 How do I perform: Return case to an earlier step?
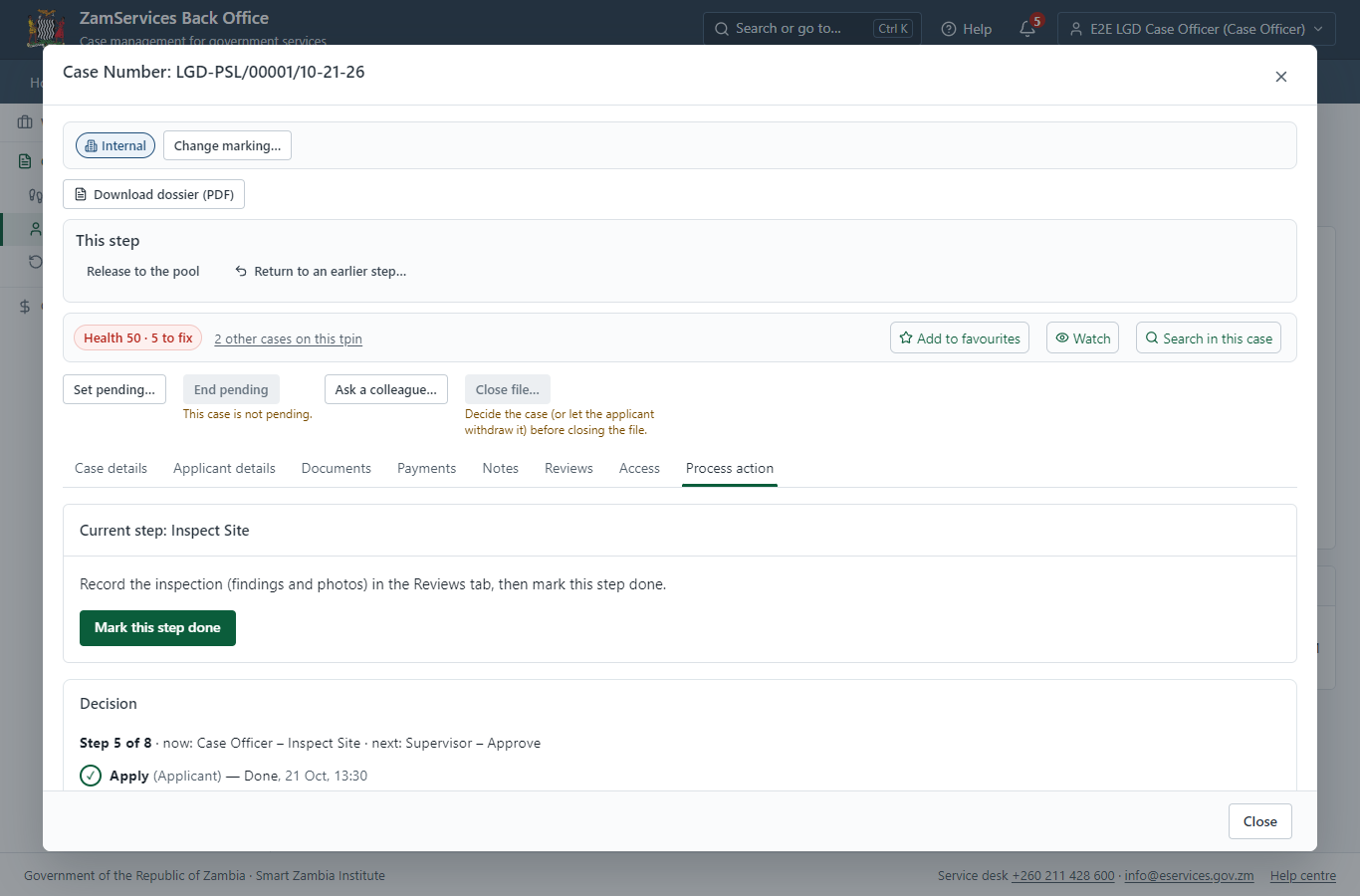(321, 271)
